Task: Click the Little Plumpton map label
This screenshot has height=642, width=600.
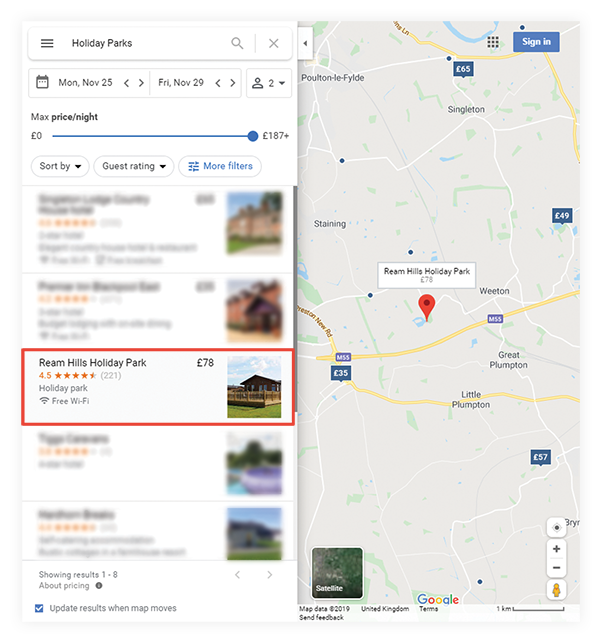Action: 471,400
